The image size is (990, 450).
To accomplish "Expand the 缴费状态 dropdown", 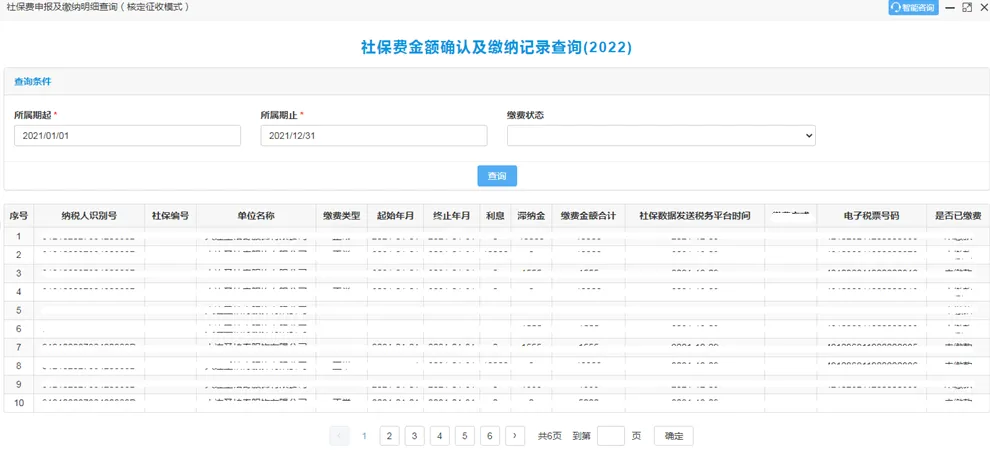I will (661, 135).
